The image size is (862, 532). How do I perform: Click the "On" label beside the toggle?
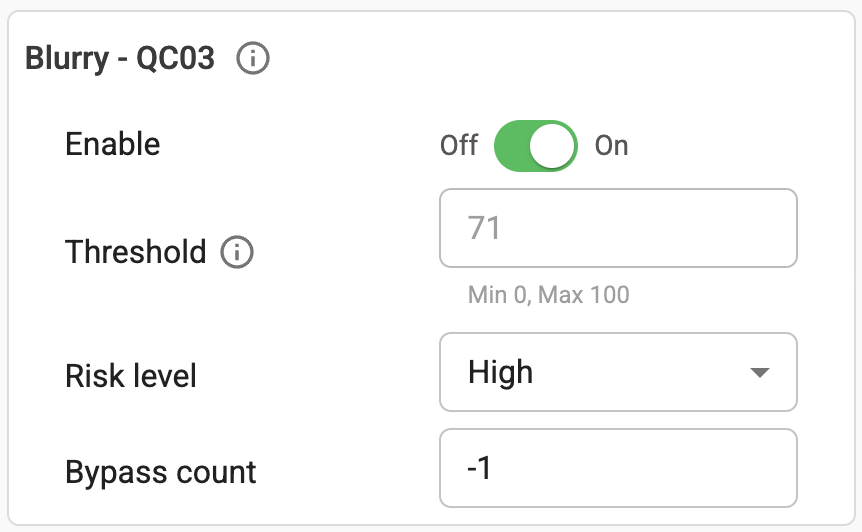[x=612, y=146]
